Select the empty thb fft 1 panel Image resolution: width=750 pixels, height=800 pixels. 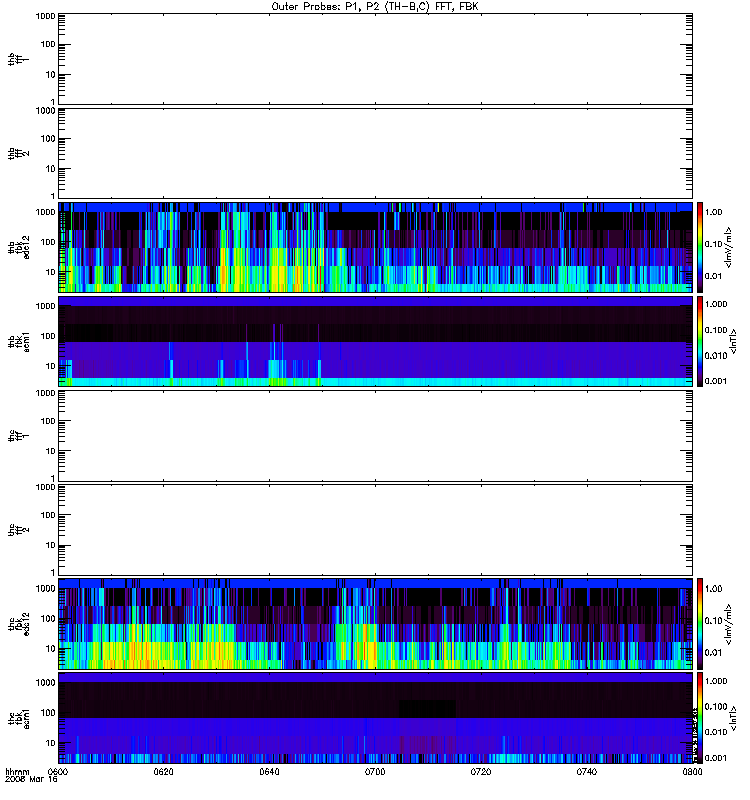coord(375,59)
